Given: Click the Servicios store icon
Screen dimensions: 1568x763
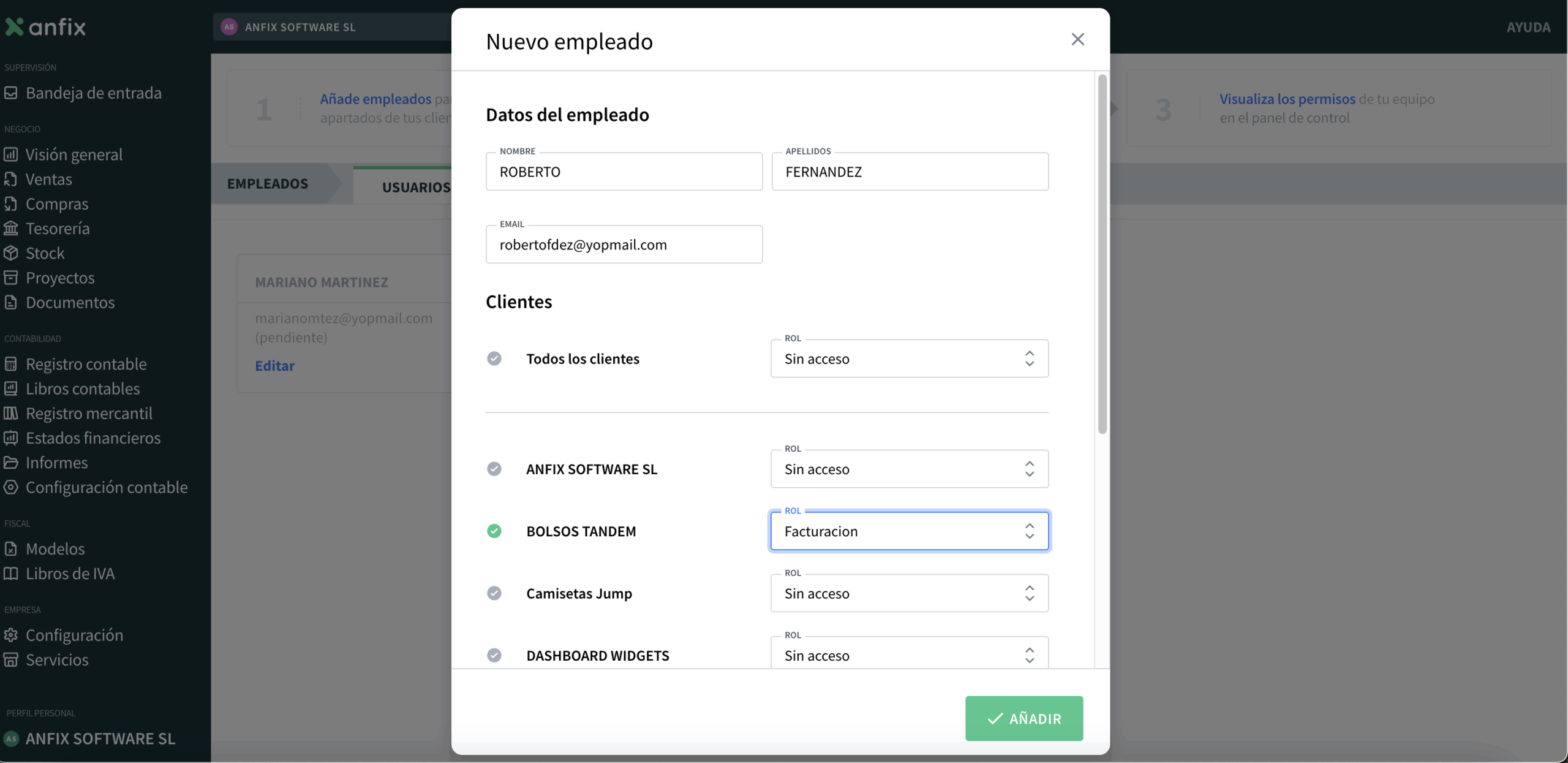Looking at the screenshot, I should click(11, 660).
